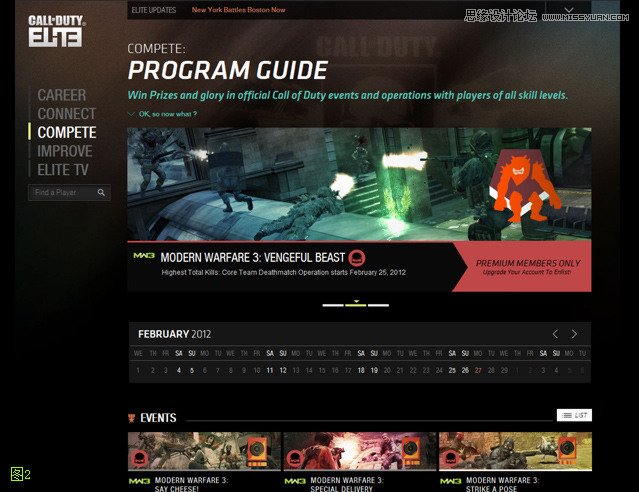Go to next month with right arrow
Image resolution: width=639 pixels, height=492 pixels.
(x=574, y=334)
